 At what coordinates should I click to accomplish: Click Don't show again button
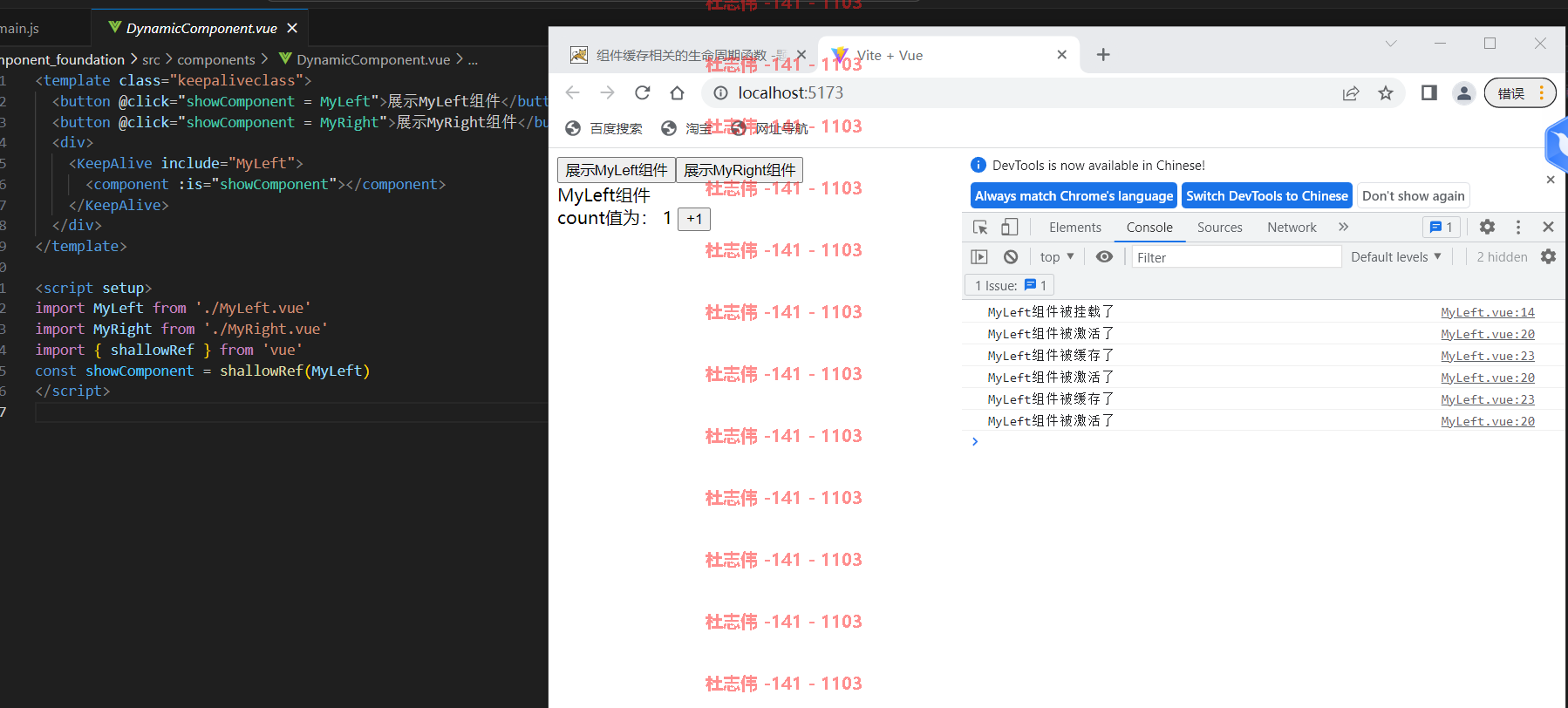1414,196
